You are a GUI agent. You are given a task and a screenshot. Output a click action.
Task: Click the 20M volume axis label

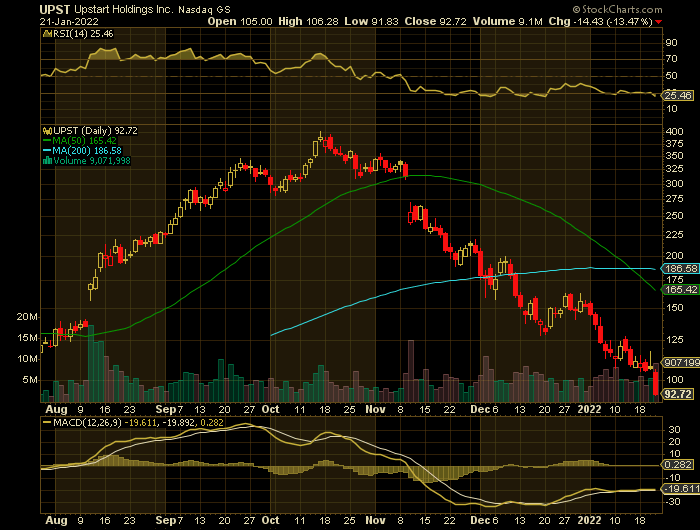[x=27, y=317]
